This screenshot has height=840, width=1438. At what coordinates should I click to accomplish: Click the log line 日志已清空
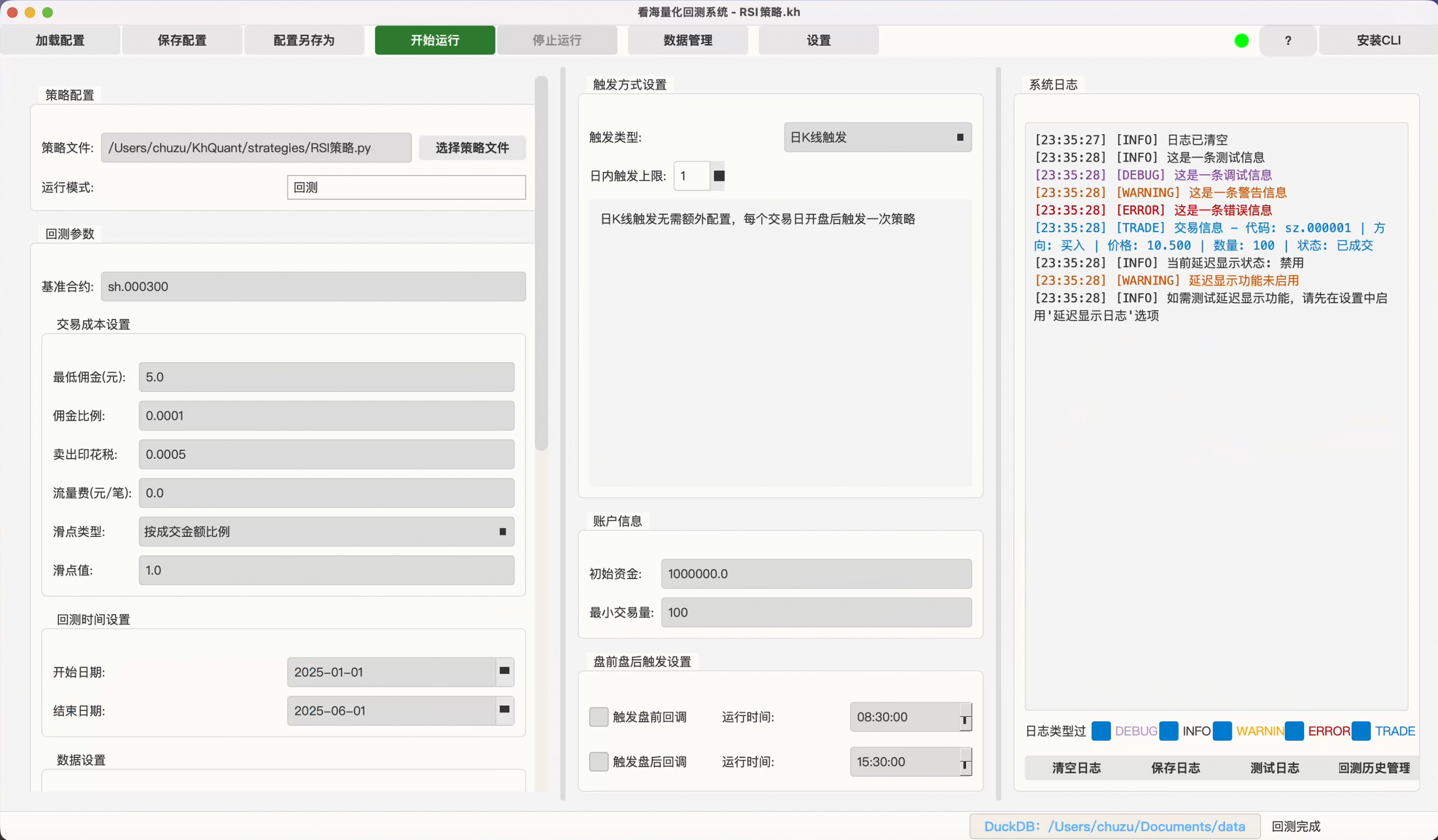(1131, 140)
